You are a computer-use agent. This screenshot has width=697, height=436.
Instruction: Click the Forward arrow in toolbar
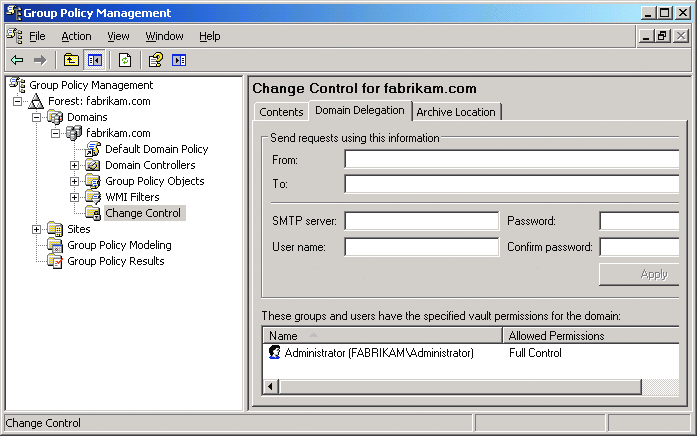pos(40,60)
